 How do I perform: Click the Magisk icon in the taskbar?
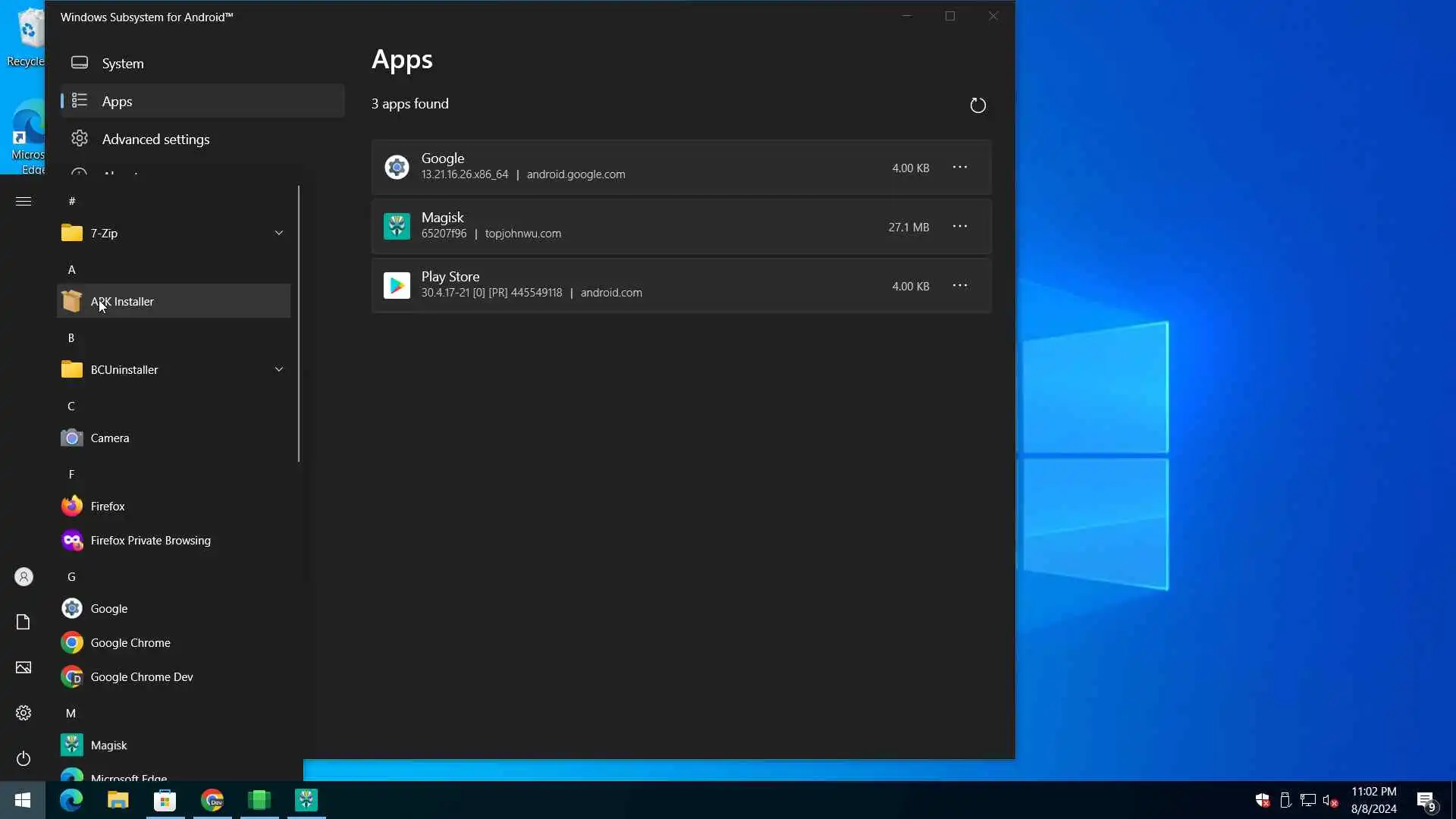(x=306, y=800)
